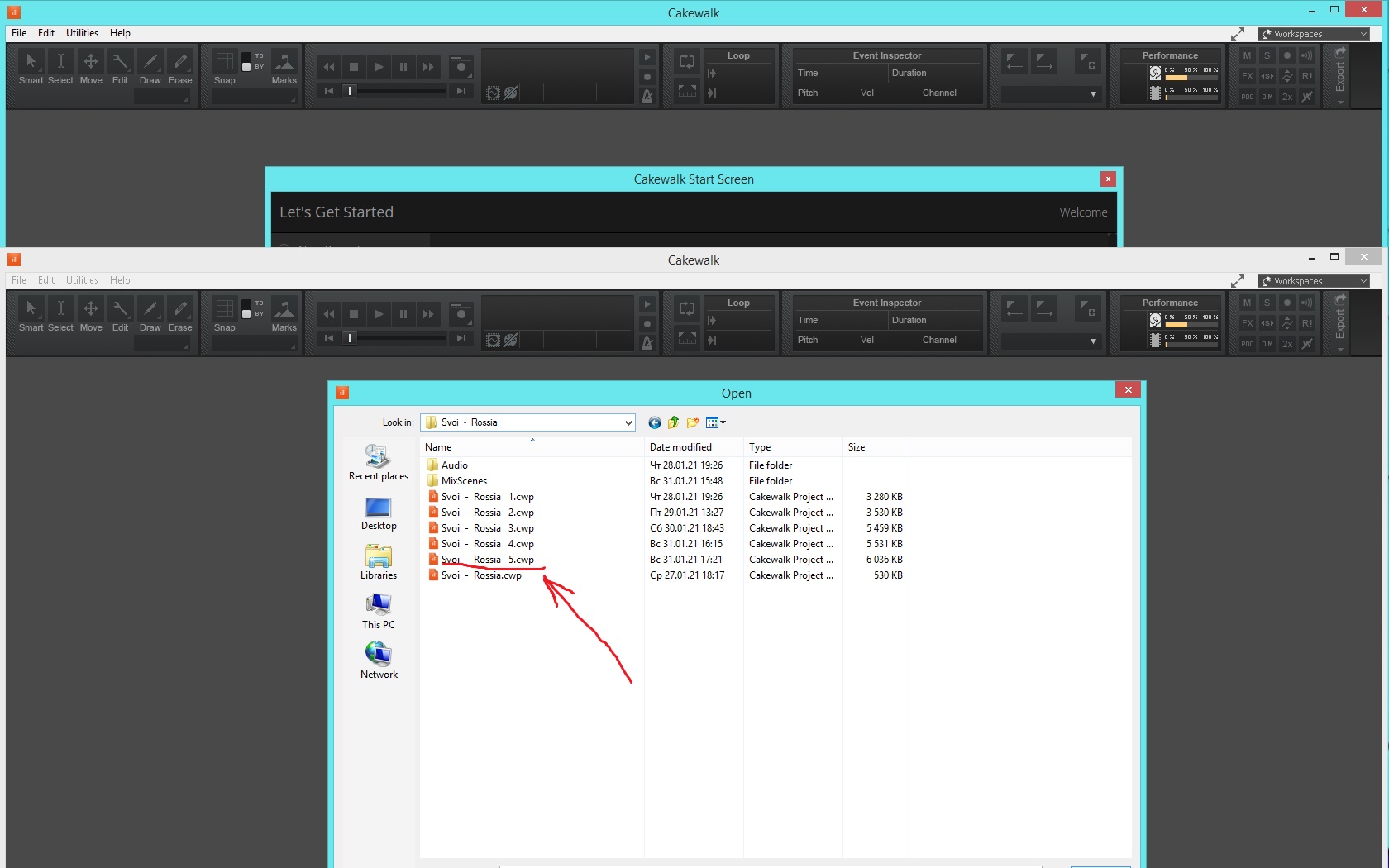
Task: Toggle the 2x button in the Start Screen window
Action: point(1287,97)
